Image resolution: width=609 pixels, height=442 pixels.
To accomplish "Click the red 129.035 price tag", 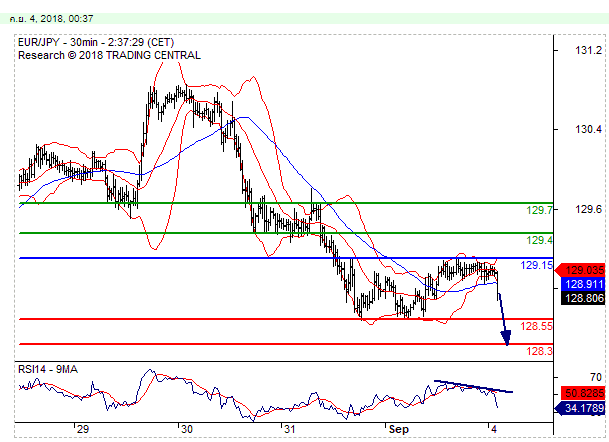I will pyautogui.click(x=581, y=270).
